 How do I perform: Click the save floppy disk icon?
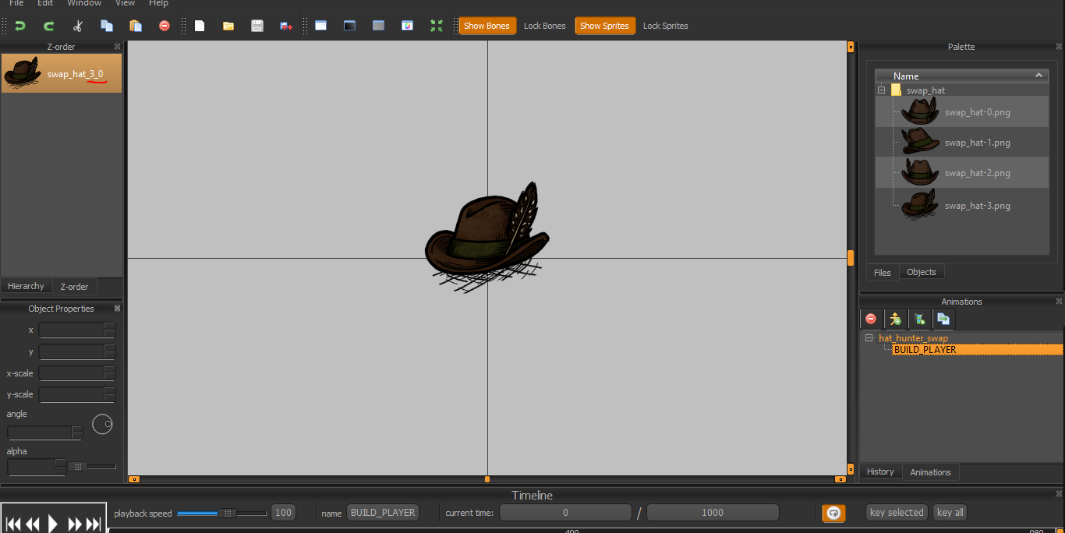coord(257,26)
